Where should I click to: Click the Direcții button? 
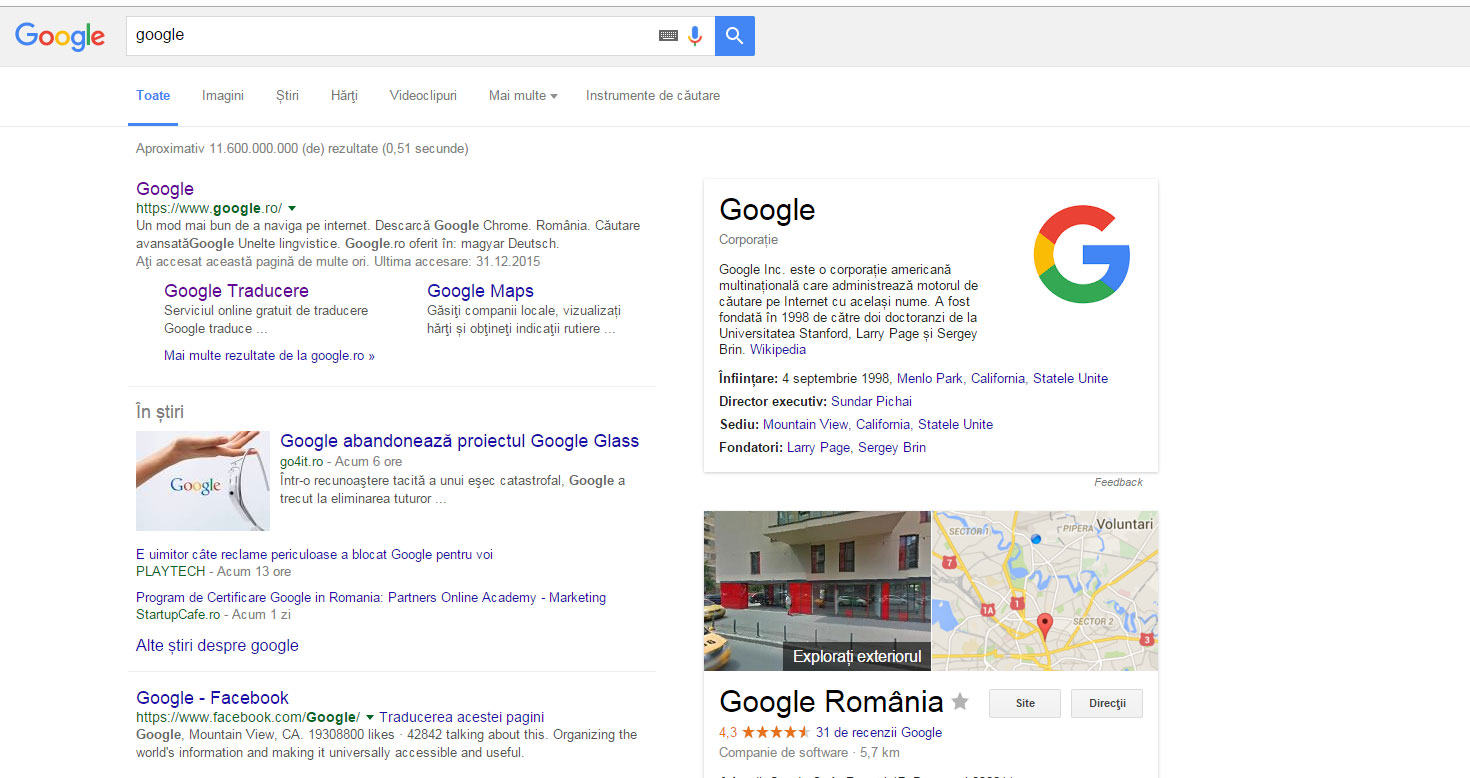[x=1106, y=703]
